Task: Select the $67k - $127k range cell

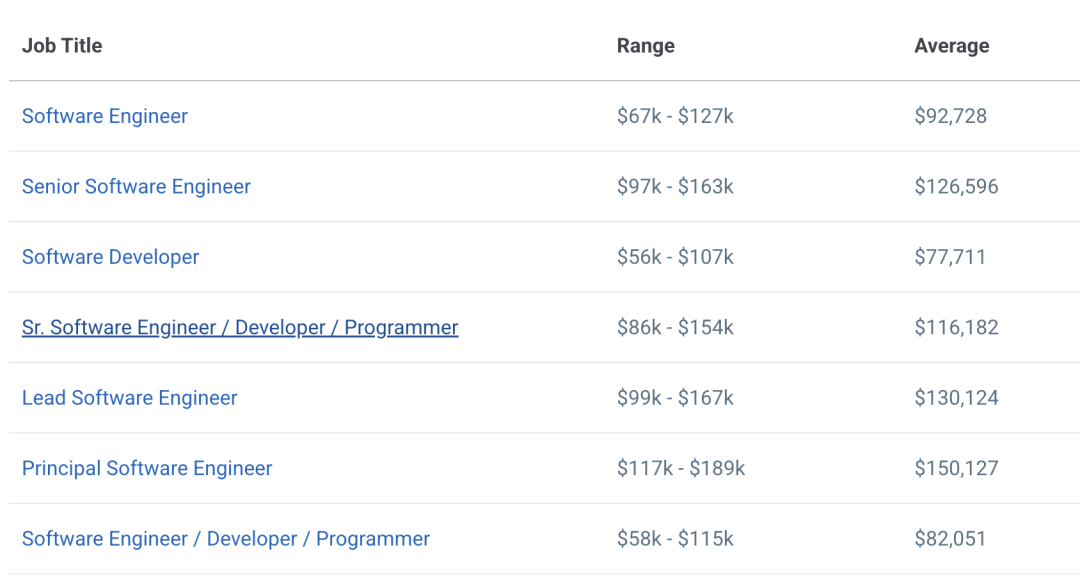Action: pyautogui.click(x=675, y=116)
